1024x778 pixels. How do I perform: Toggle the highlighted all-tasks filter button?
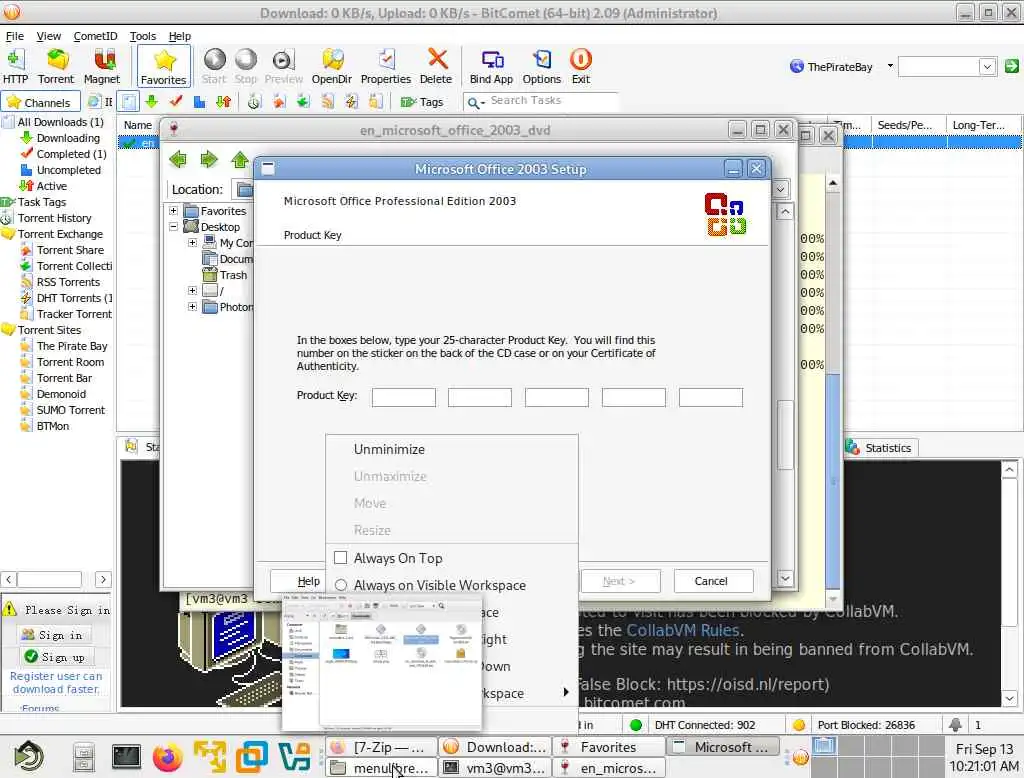(x=129, y=101)
